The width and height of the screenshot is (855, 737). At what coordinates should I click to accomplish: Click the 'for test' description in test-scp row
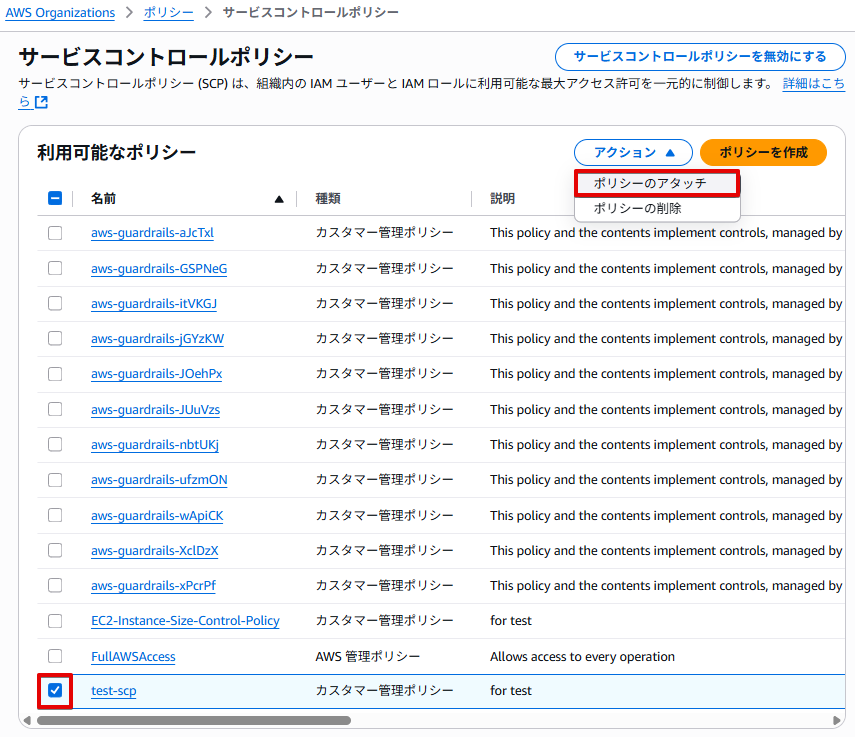(x=510, y=691)
